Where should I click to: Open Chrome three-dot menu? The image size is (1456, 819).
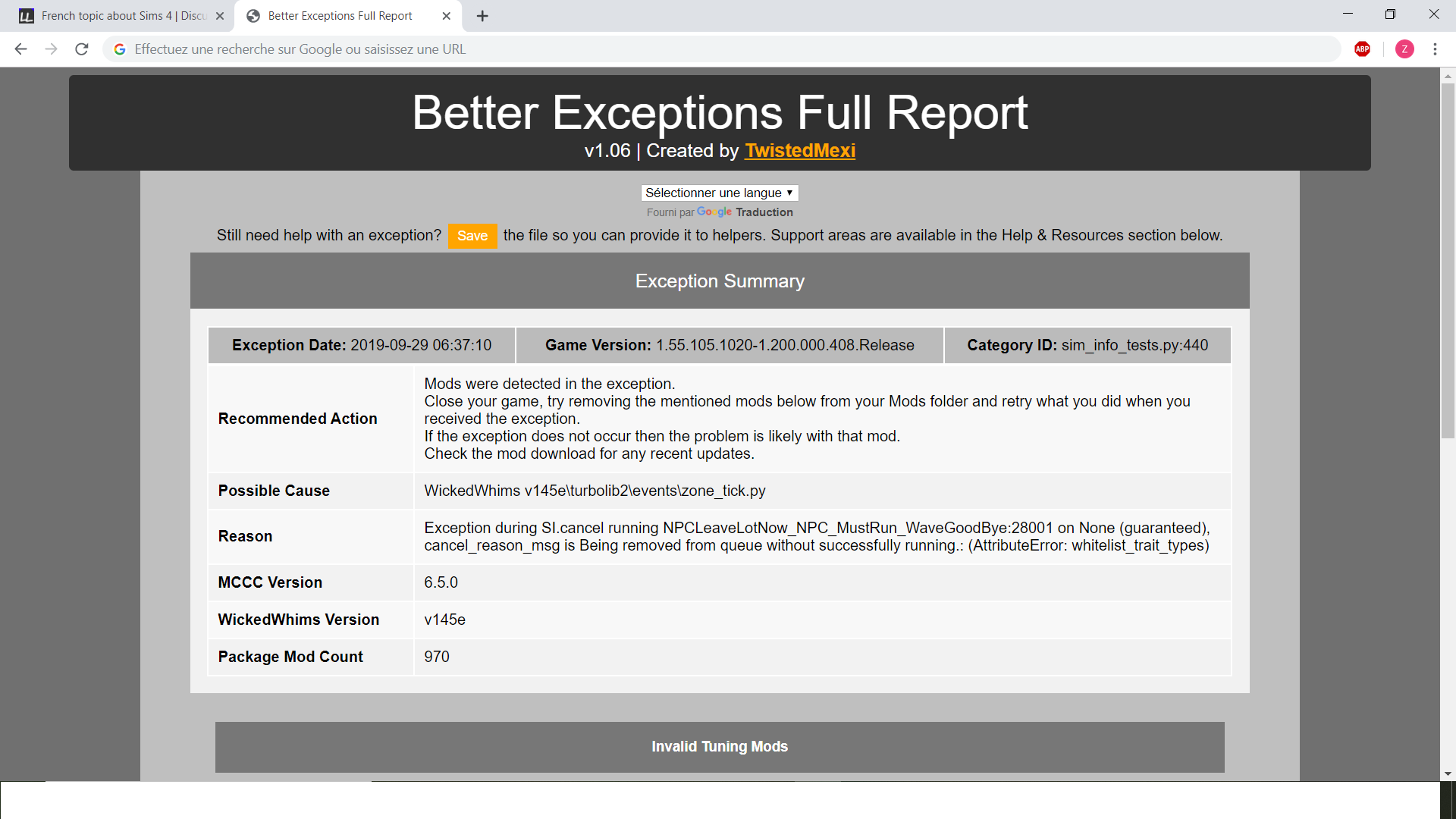coord(1435,49)
